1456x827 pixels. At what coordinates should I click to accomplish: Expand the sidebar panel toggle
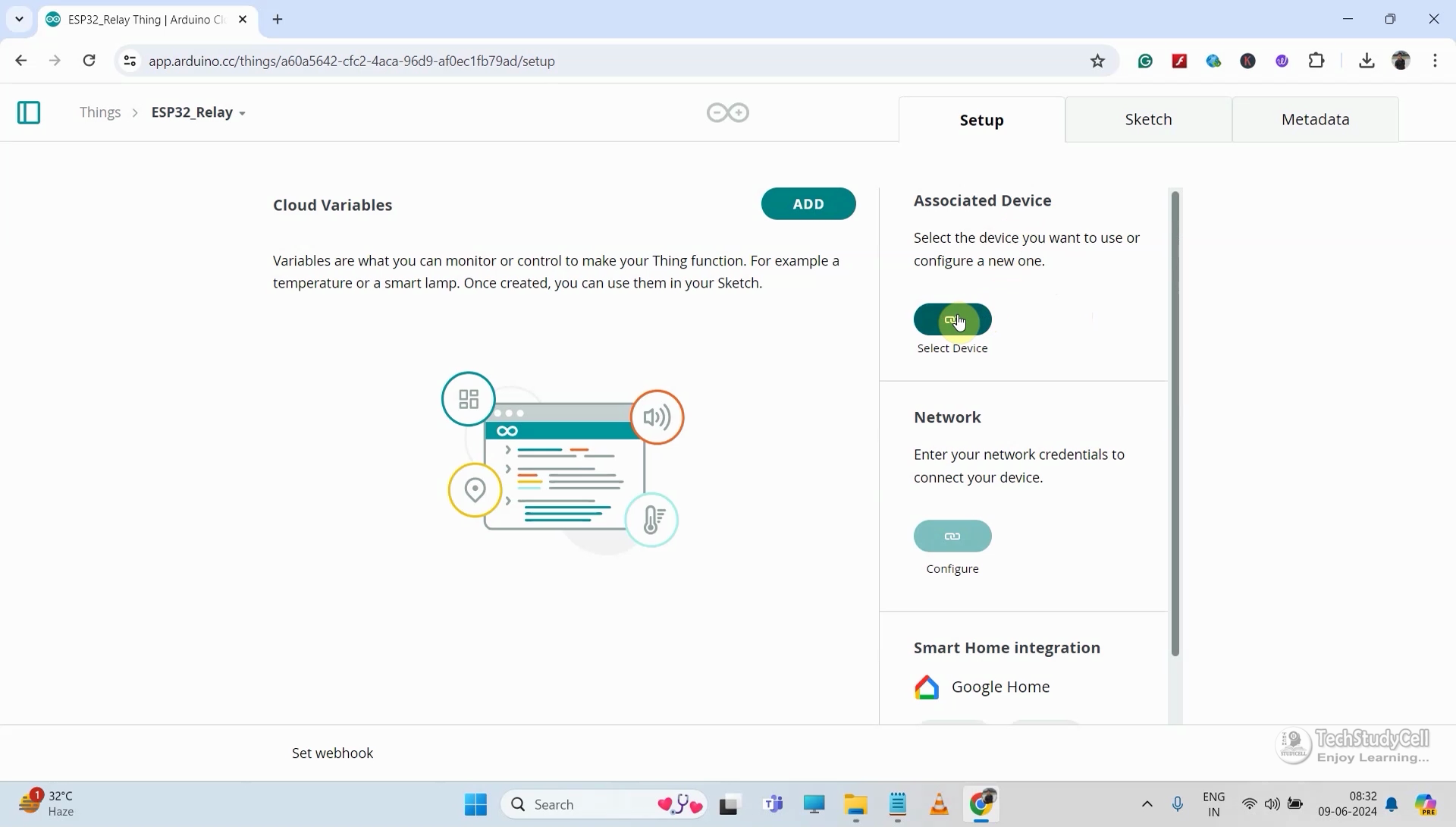(x=28, y=112)
